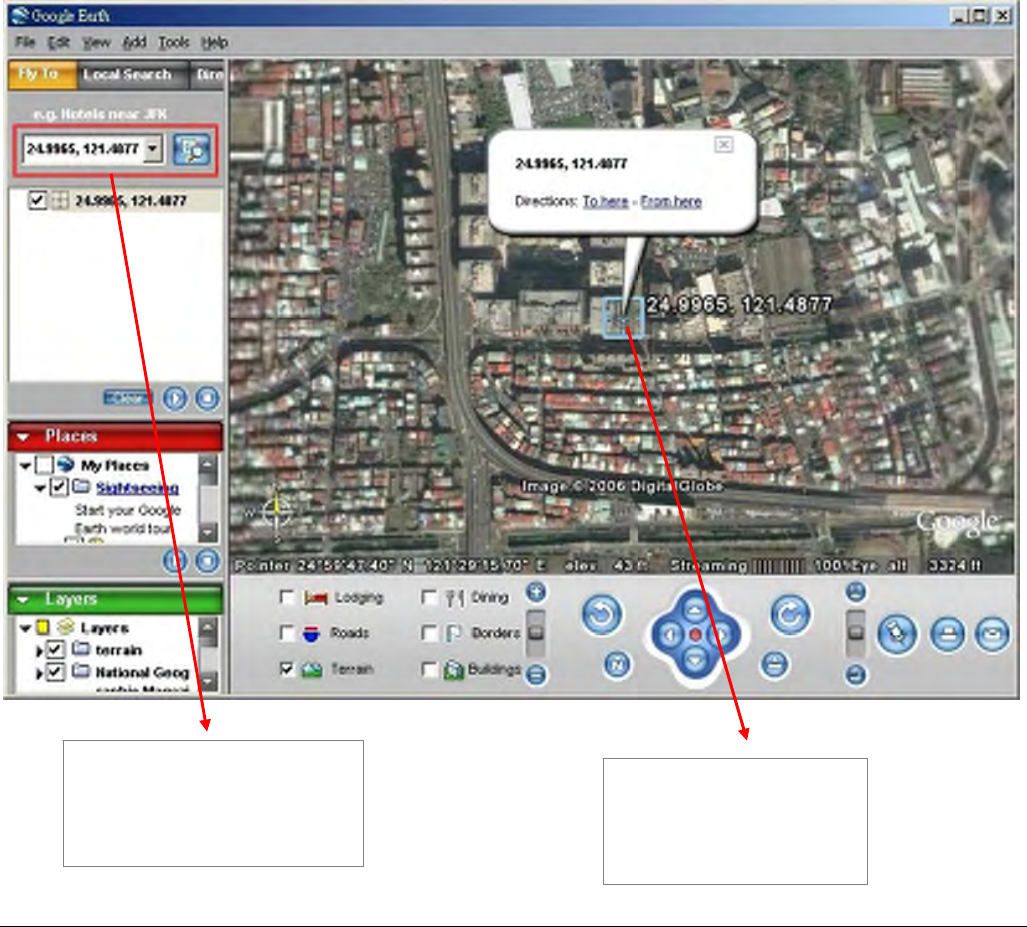Click the 'To here' directions link
1027x927 pixels.
click(x=605, y=201)
